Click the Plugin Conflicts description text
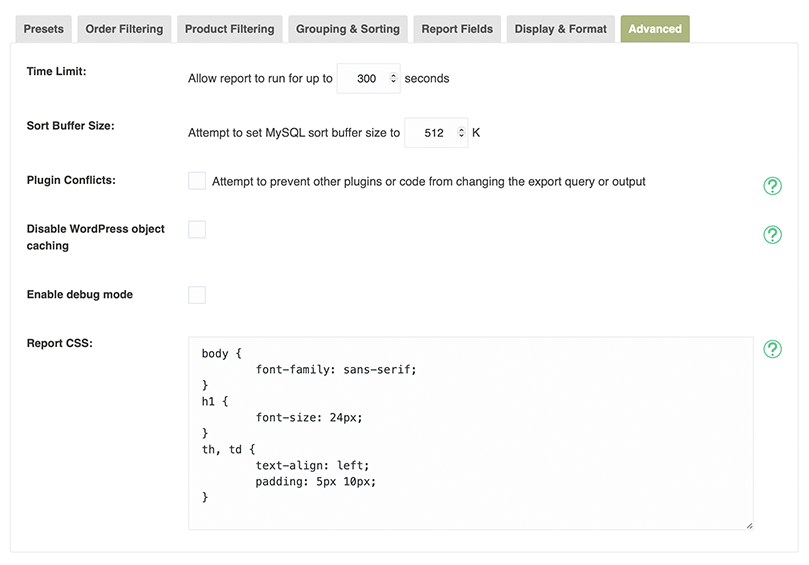This screenshot has height=565, width=809. pos(428,182)
